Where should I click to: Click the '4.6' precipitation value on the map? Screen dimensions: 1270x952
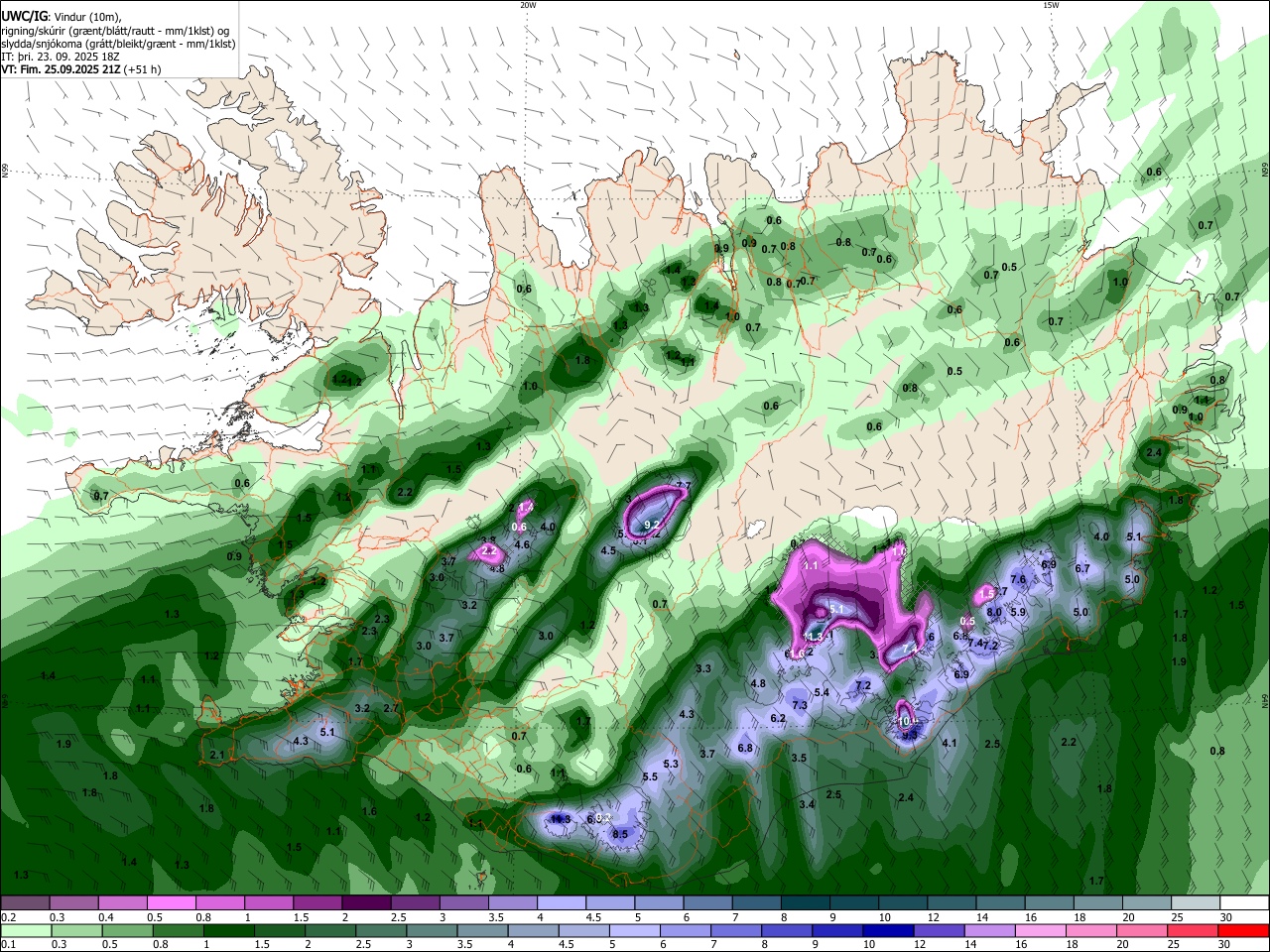(523, 544)
